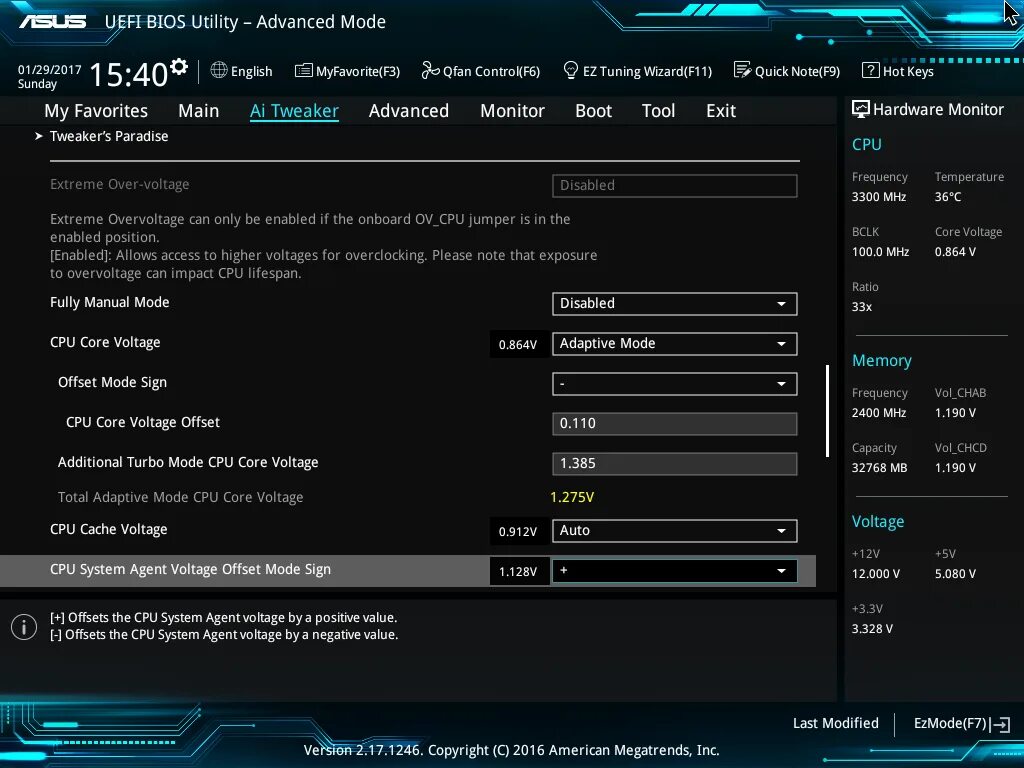Click the Memory section heading

click(882, 360)
